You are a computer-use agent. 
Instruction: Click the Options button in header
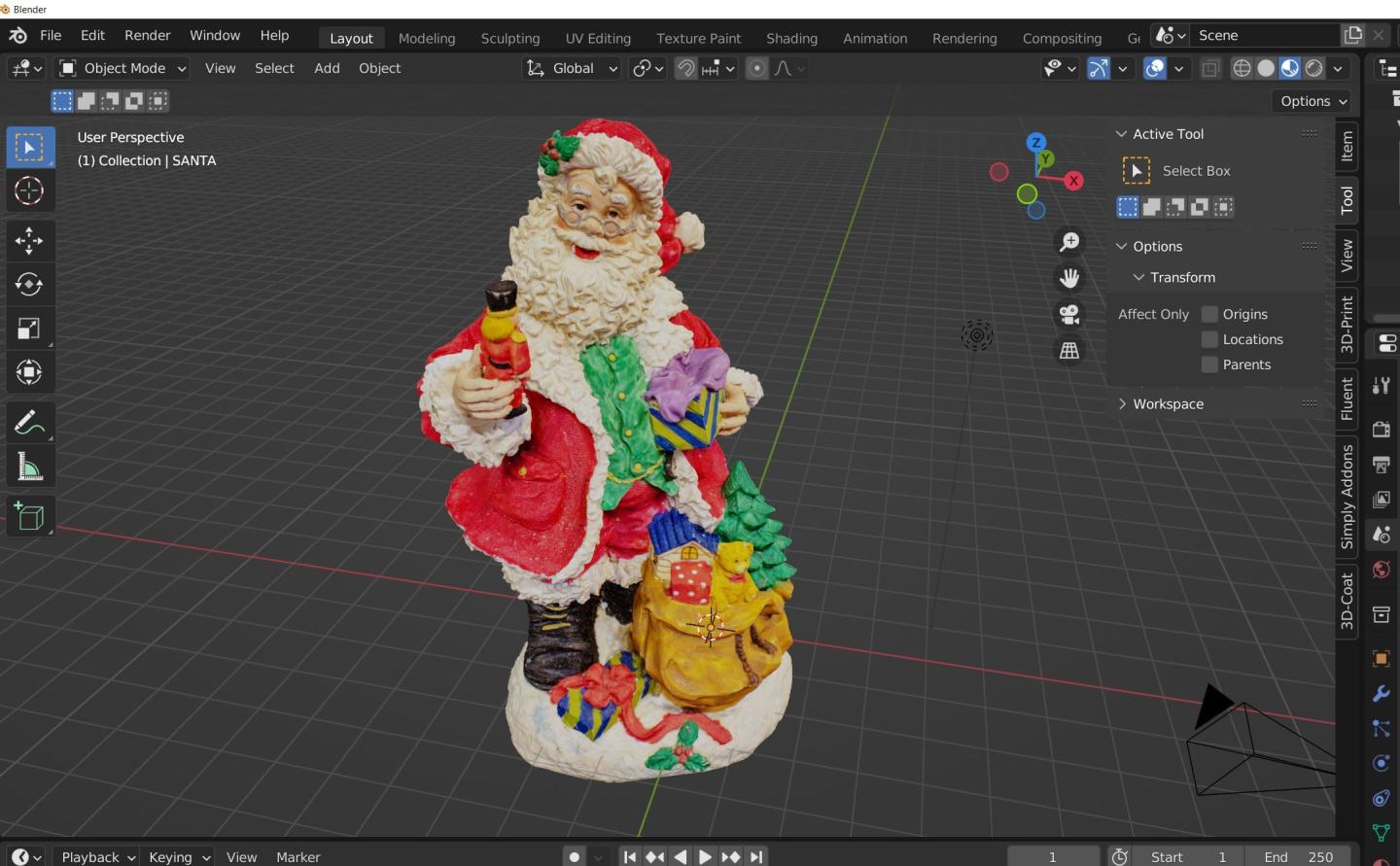[1313, 101]
